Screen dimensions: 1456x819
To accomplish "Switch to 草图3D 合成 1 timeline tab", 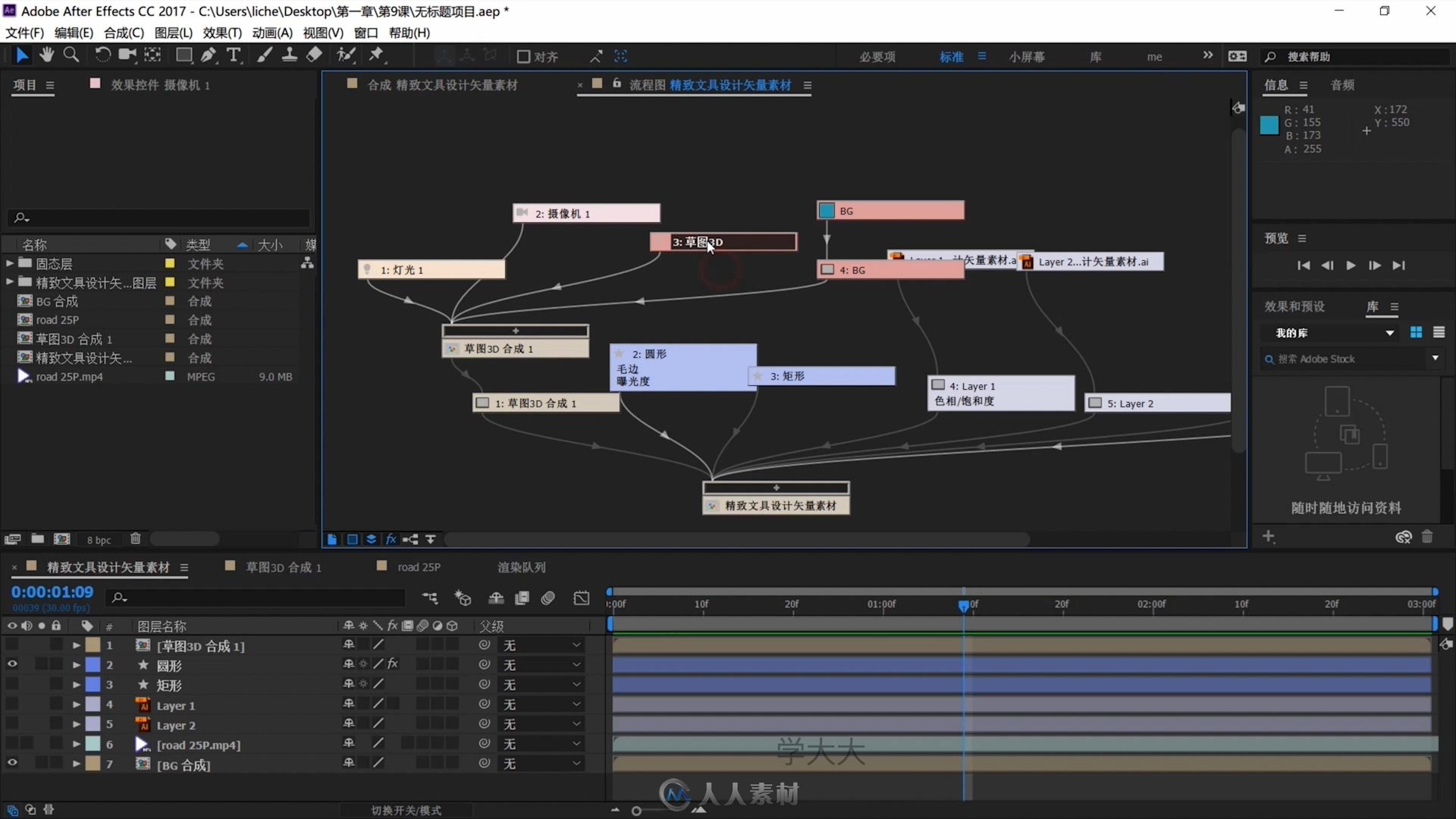I will 283,566.
